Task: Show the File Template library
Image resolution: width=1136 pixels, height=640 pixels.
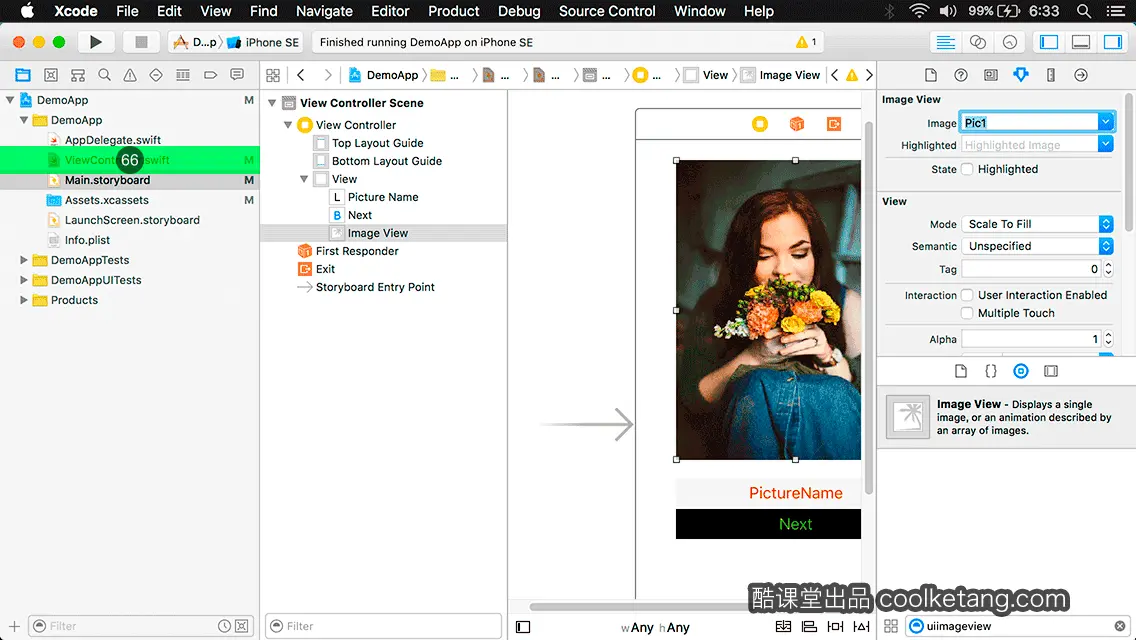Action: (961, 371)
